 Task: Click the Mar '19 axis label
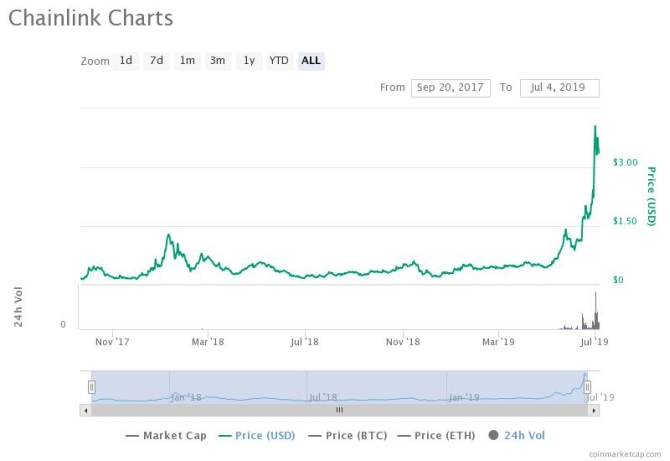coord(498,342)
